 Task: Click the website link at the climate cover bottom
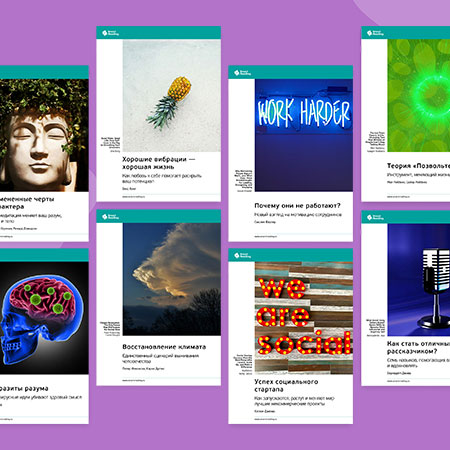click(x=133, y=381)
